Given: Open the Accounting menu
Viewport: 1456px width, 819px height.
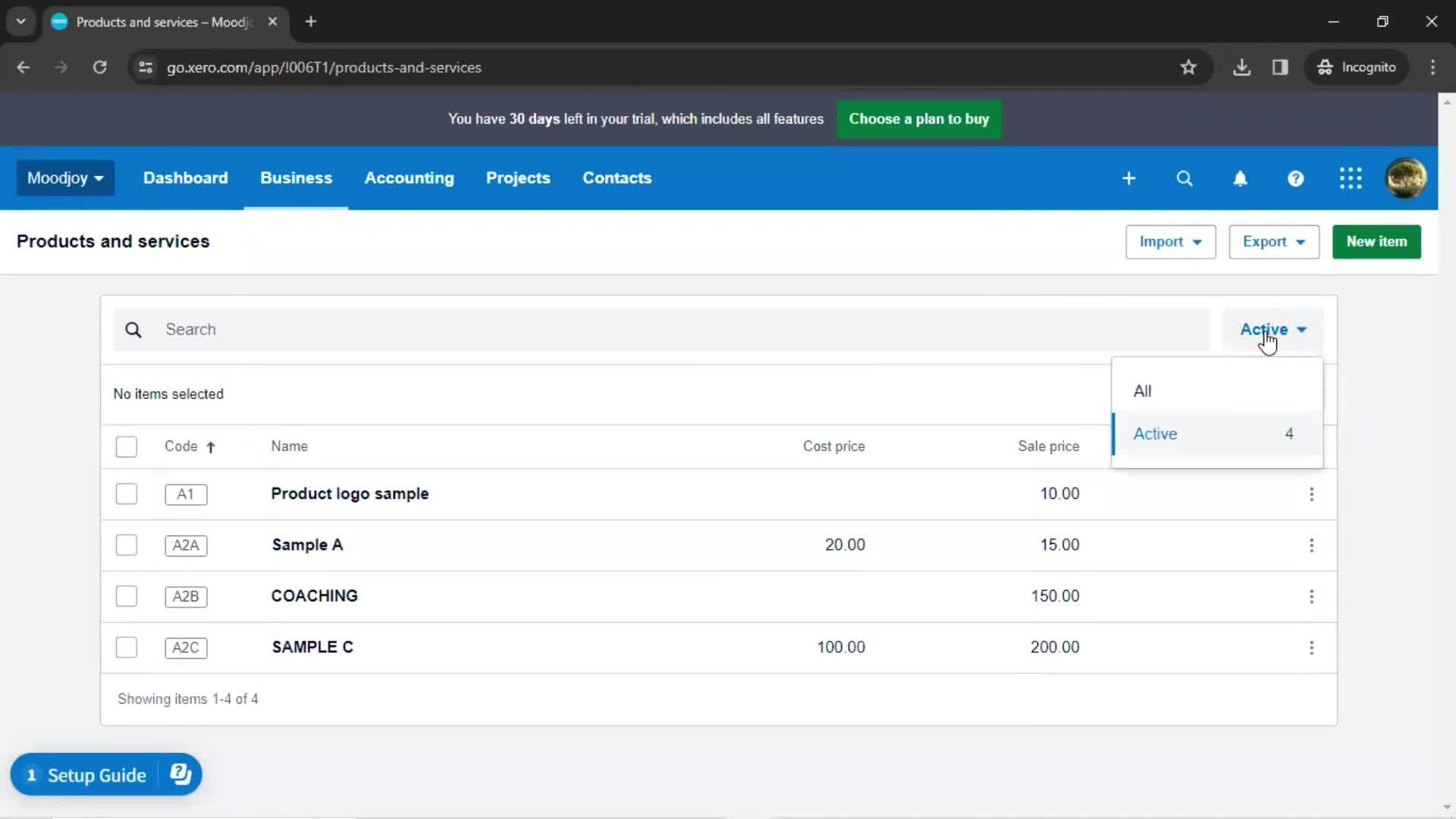Looking at the screenshot, I should pyautogui.click(x=409, y=178).
